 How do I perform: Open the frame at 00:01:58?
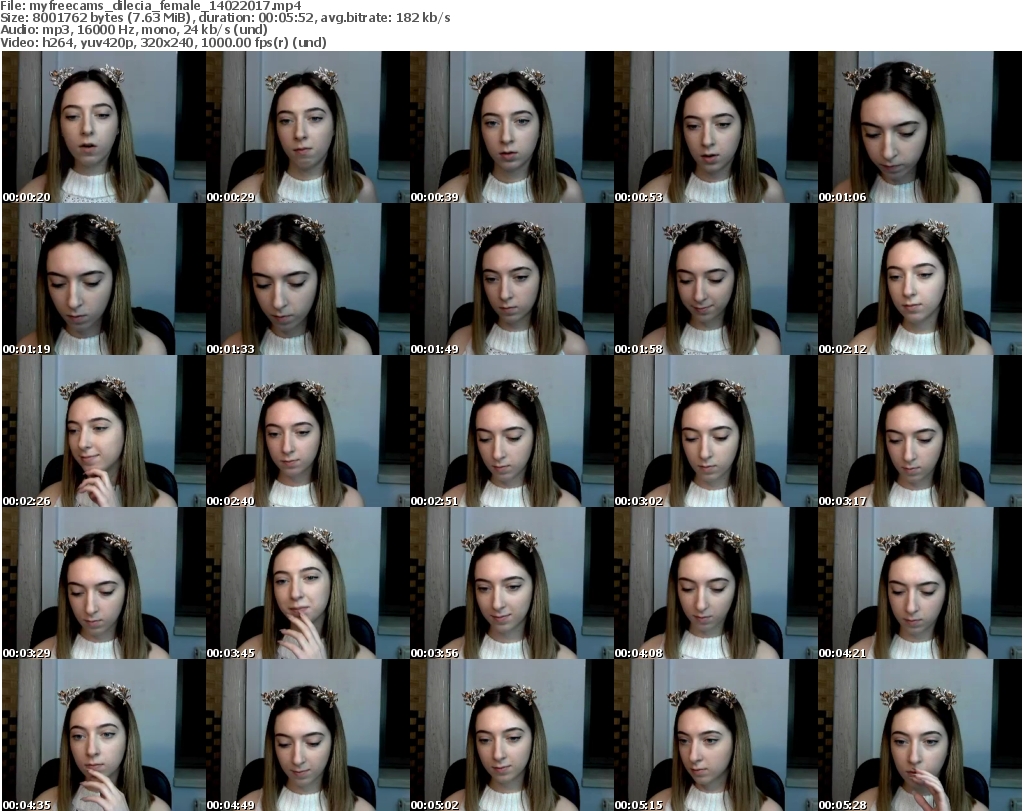point(715,279)
